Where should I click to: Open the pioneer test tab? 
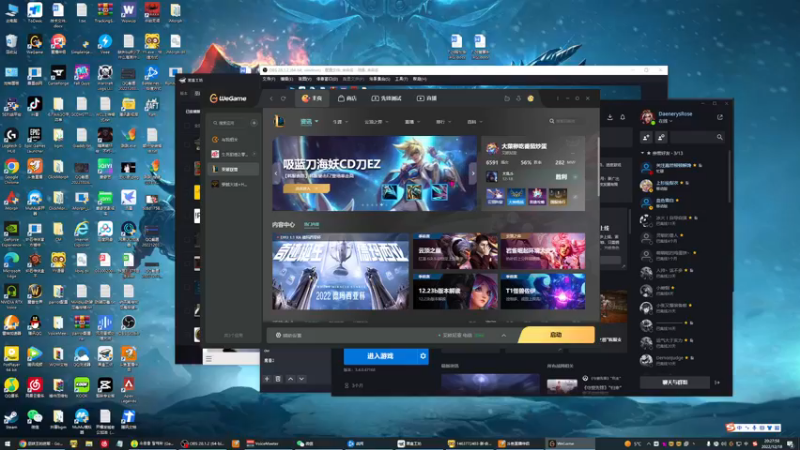[386, 98]
